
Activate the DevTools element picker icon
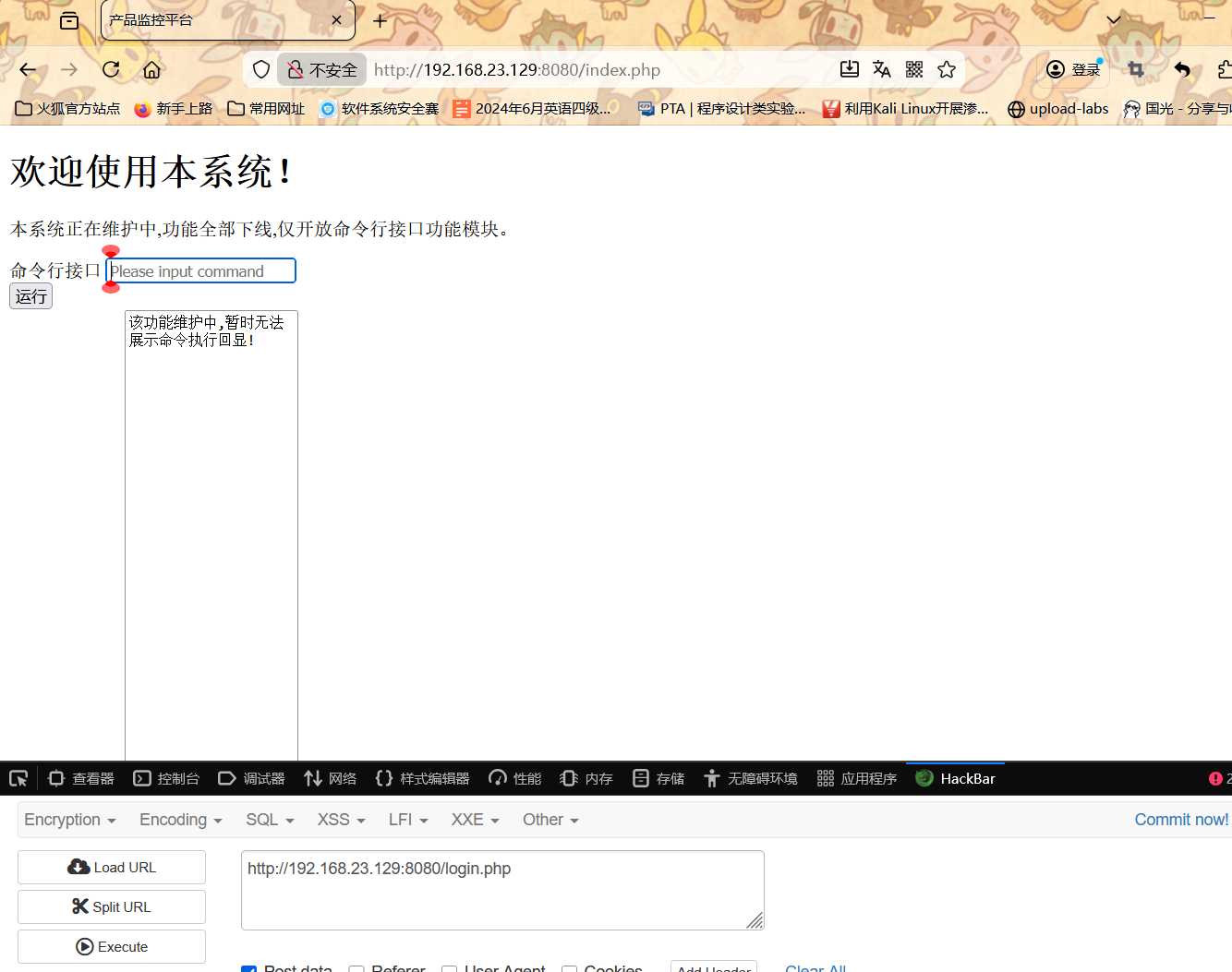(18, 778)
